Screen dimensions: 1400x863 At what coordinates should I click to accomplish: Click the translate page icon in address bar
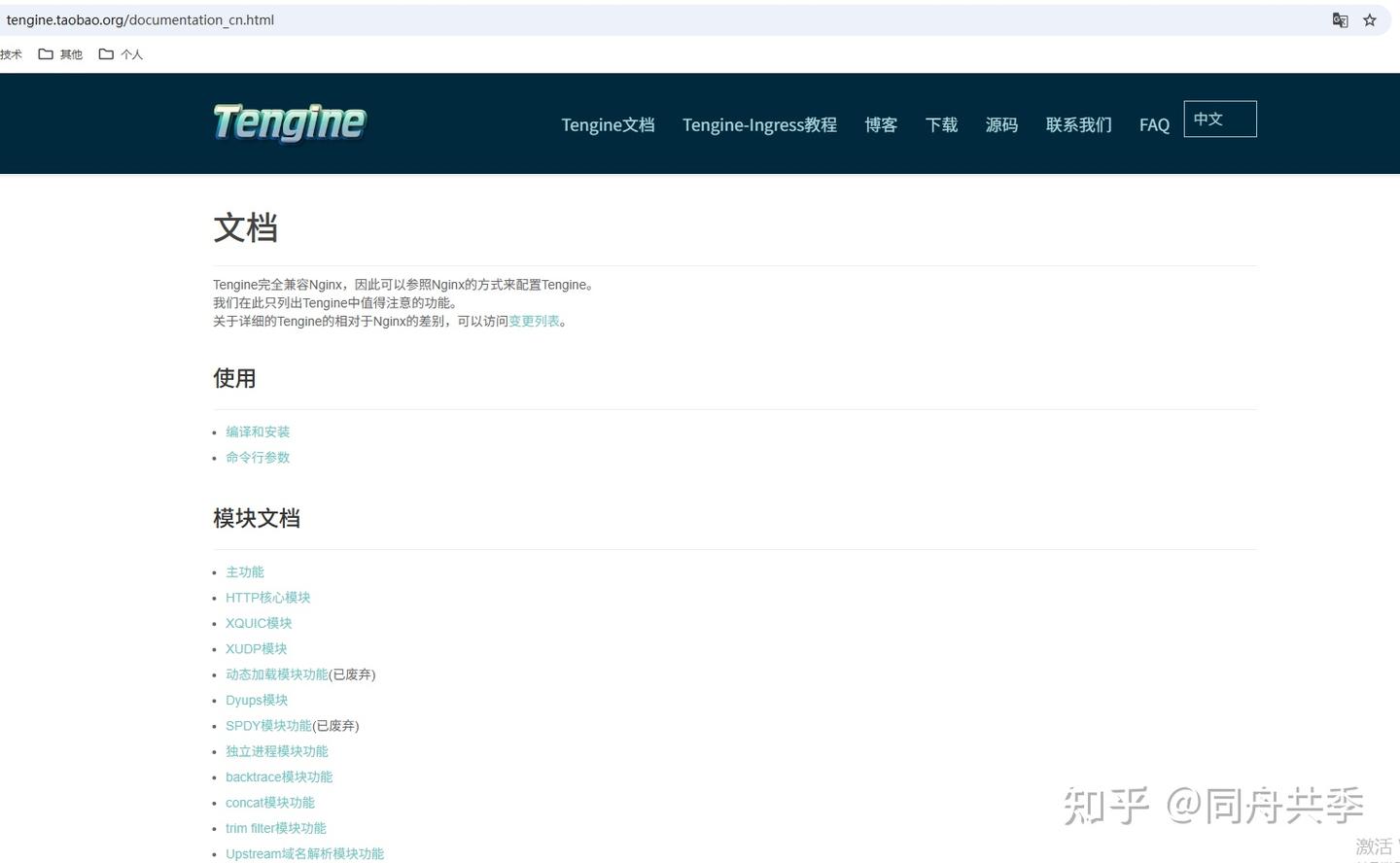pyautogui.click(x=1340, y=20)
